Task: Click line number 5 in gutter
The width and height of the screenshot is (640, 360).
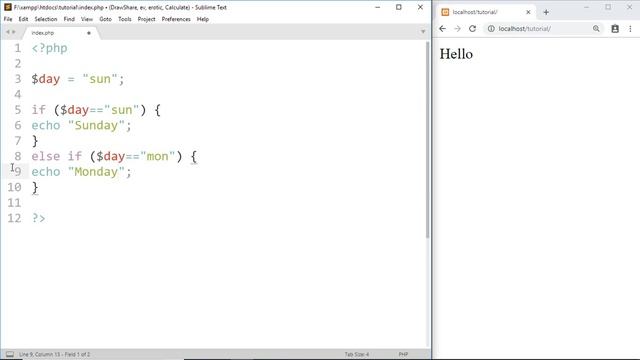Action: point(18,110)
